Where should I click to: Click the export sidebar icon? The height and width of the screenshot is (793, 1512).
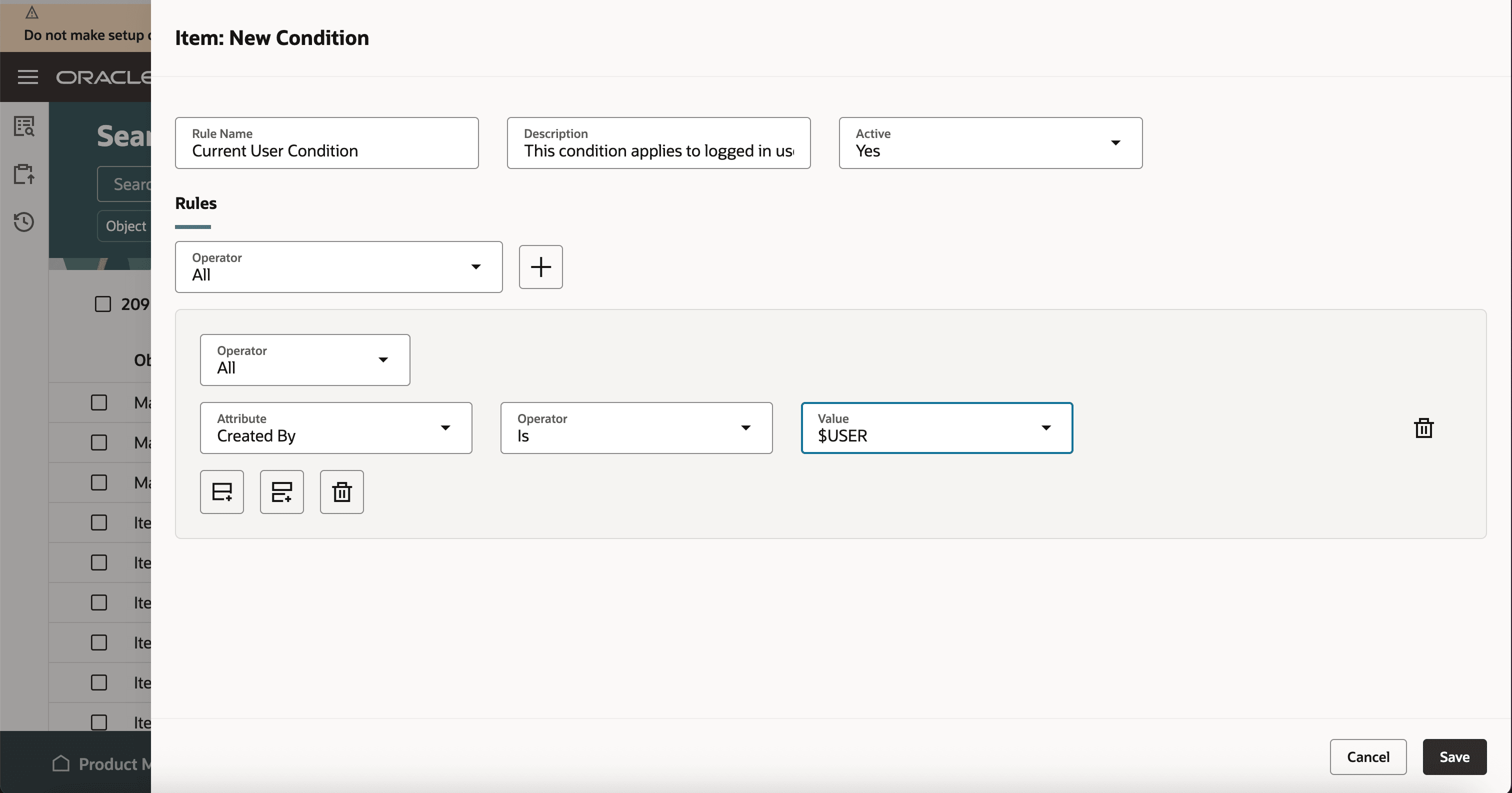click(24, 173)
